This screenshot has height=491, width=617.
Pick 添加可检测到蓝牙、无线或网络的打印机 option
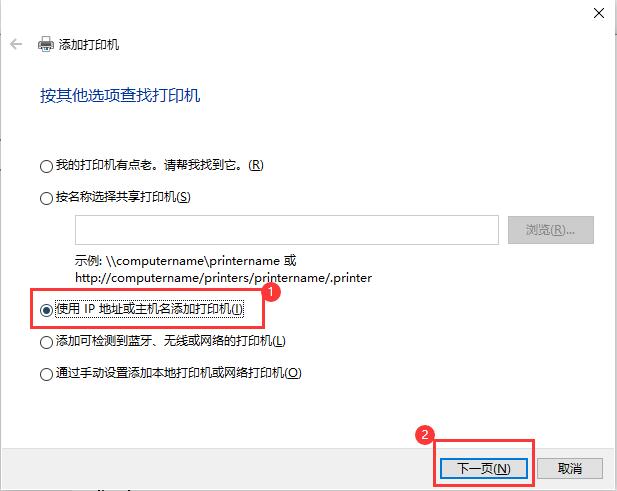(46, 342)
